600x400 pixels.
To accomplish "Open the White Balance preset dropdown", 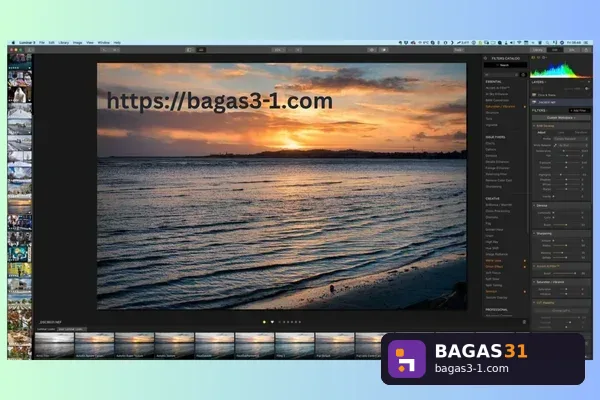I will 573,145.
